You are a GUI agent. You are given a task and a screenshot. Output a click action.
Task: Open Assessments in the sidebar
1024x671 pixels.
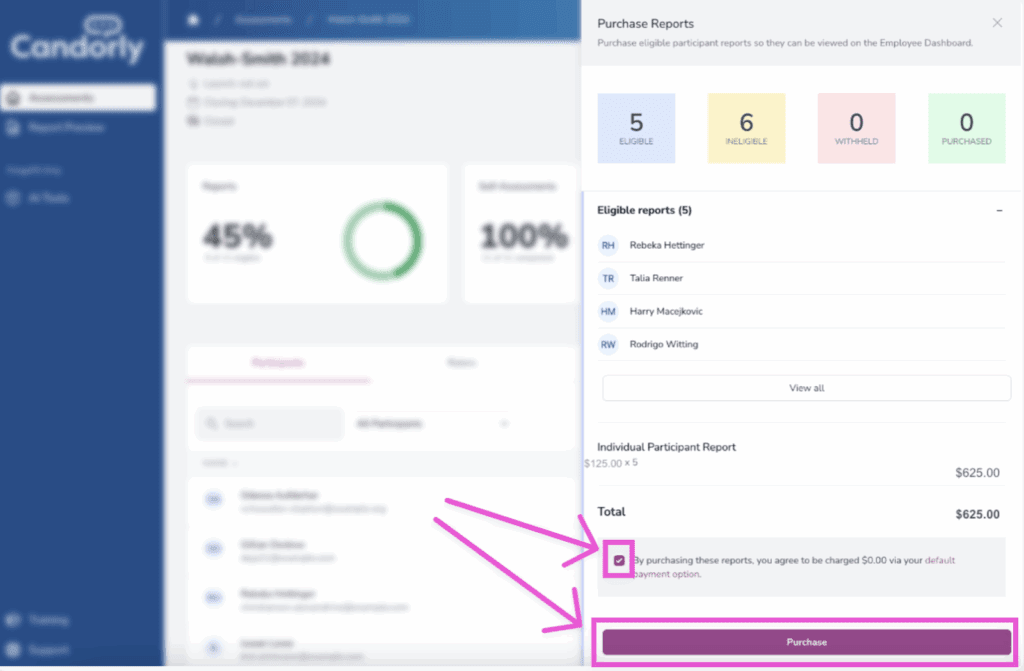(78, 98)
